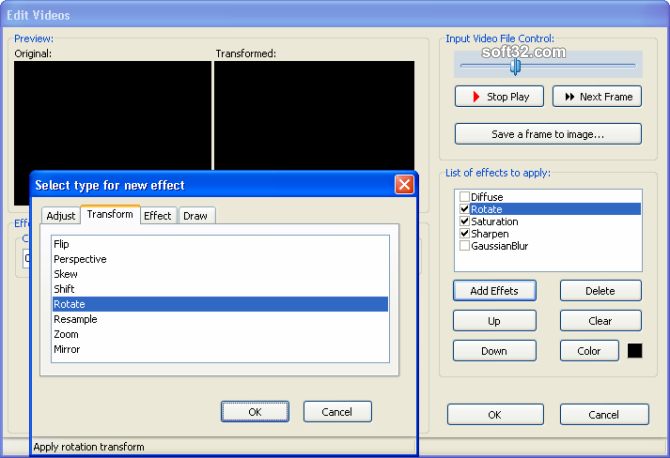Cancel the new effect dialog

[x=337, y=411]
